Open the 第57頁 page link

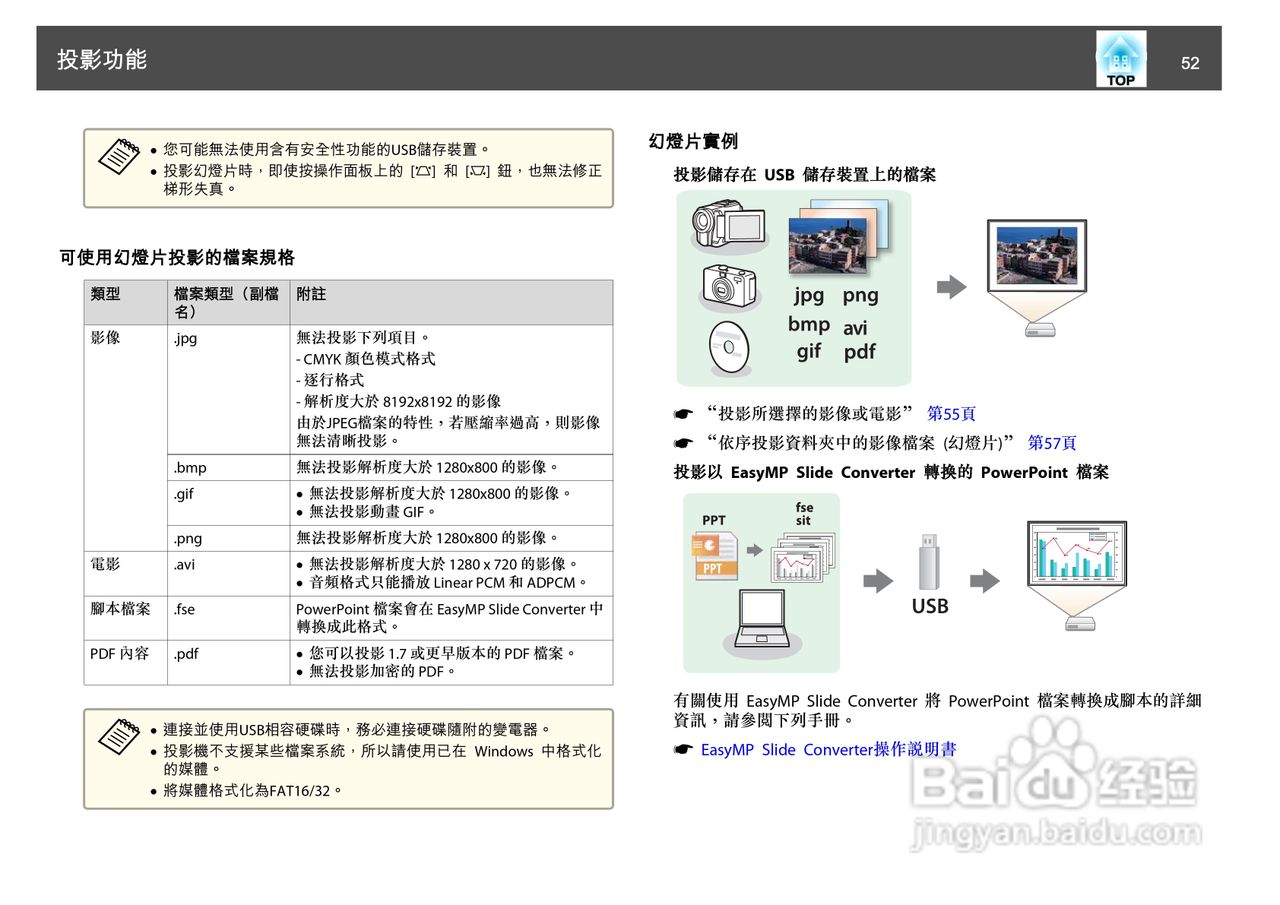[1052, 442]
